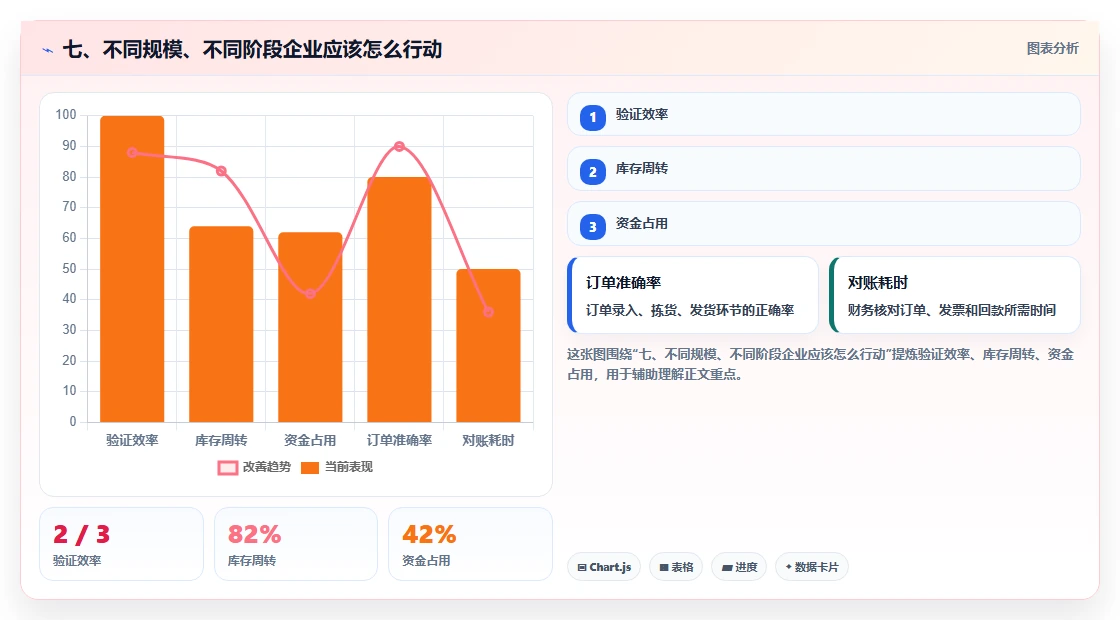Click the 验证效率 orange bar in the chart
The height and width of the screenshot is (620, 1120).
(x=132, y=269)
